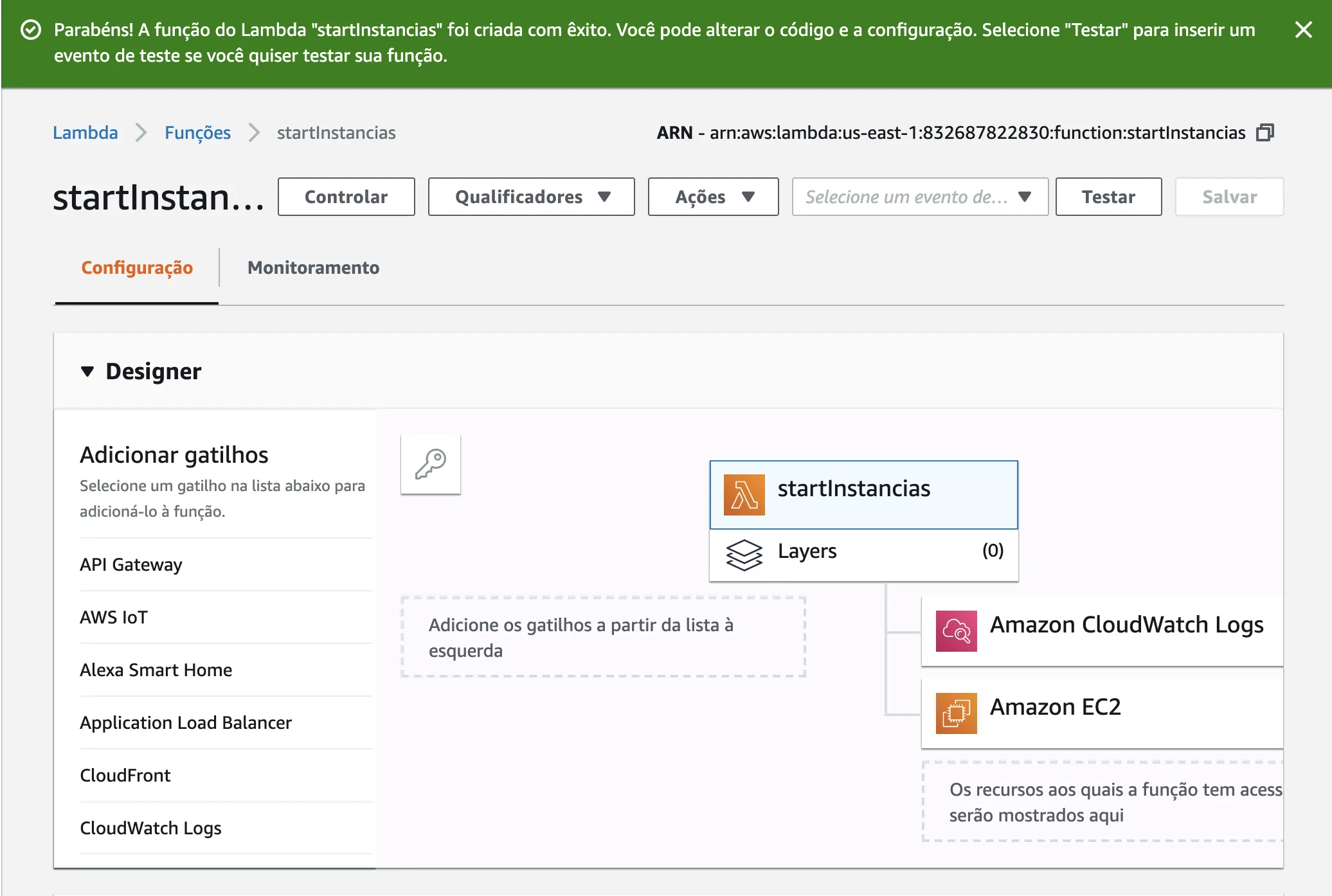Image resolution: width=1332 pixels, height=896 pixels.
Task: Open the Ações dropdown menu
Action: 714,197
